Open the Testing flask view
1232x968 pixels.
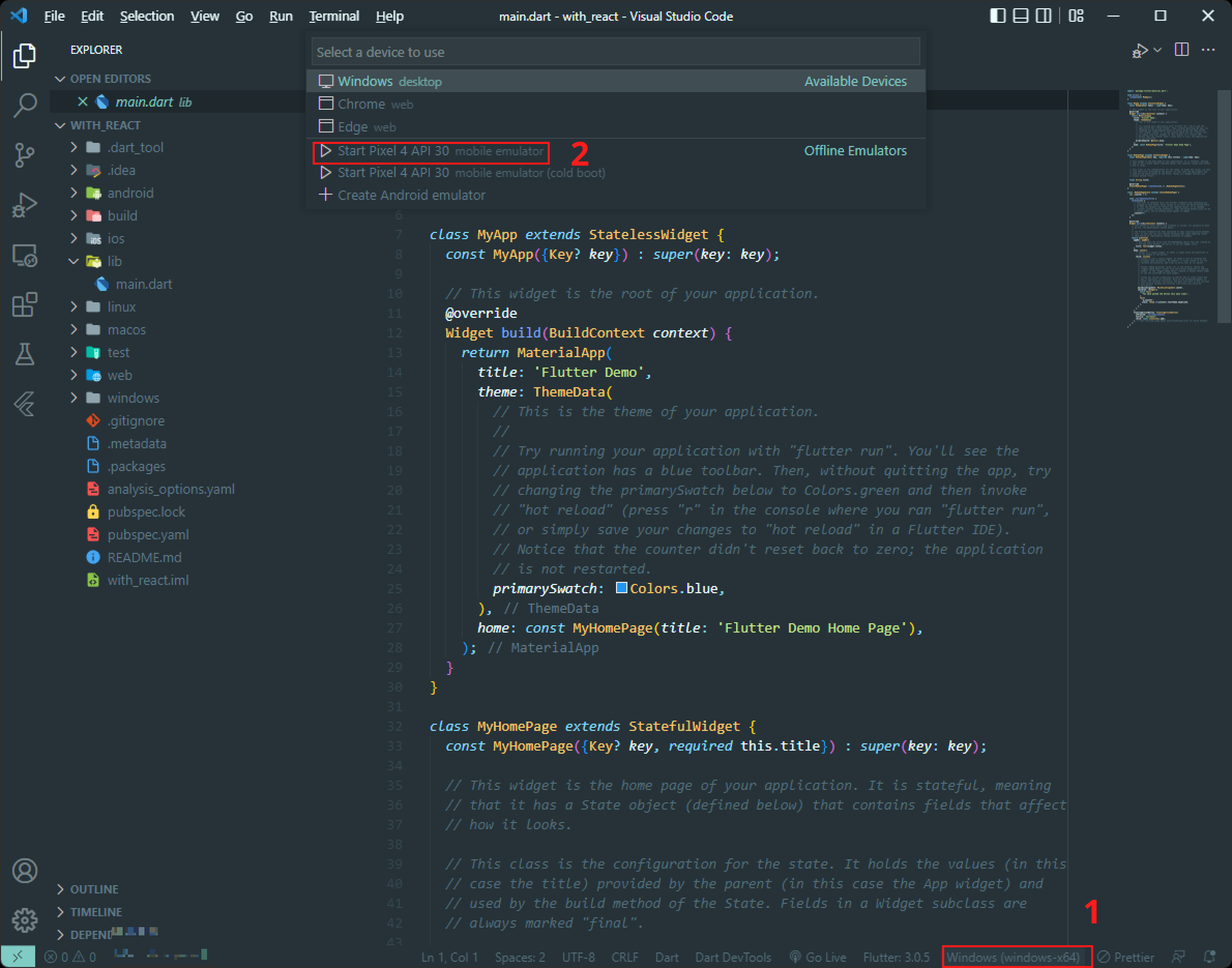(24, 354)
